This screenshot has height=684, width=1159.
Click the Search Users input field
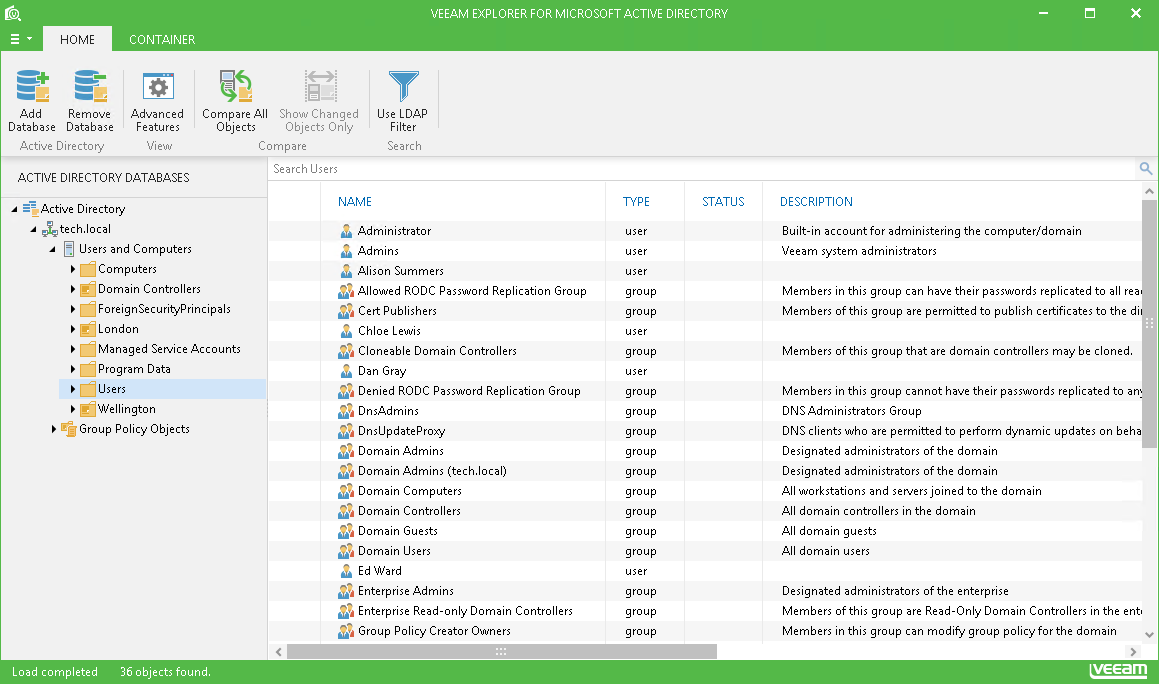(x=701, y=169)
